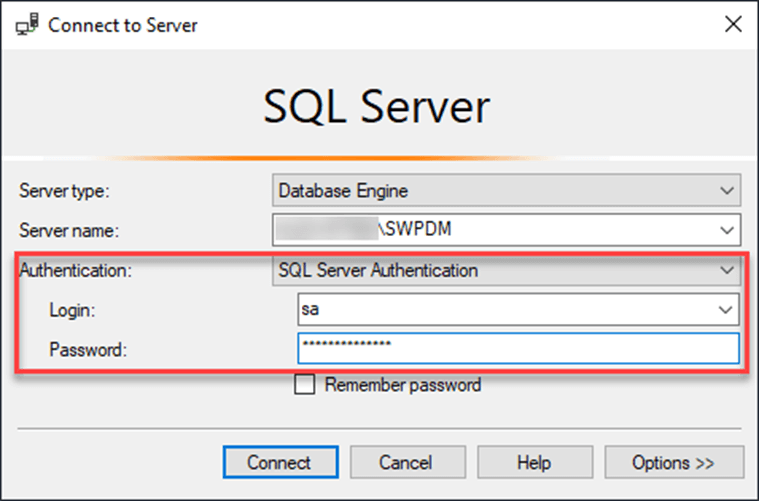This screenshot has height=501, width=759.
Task: Click the Authentication label
Action: (x=76, y=270)
